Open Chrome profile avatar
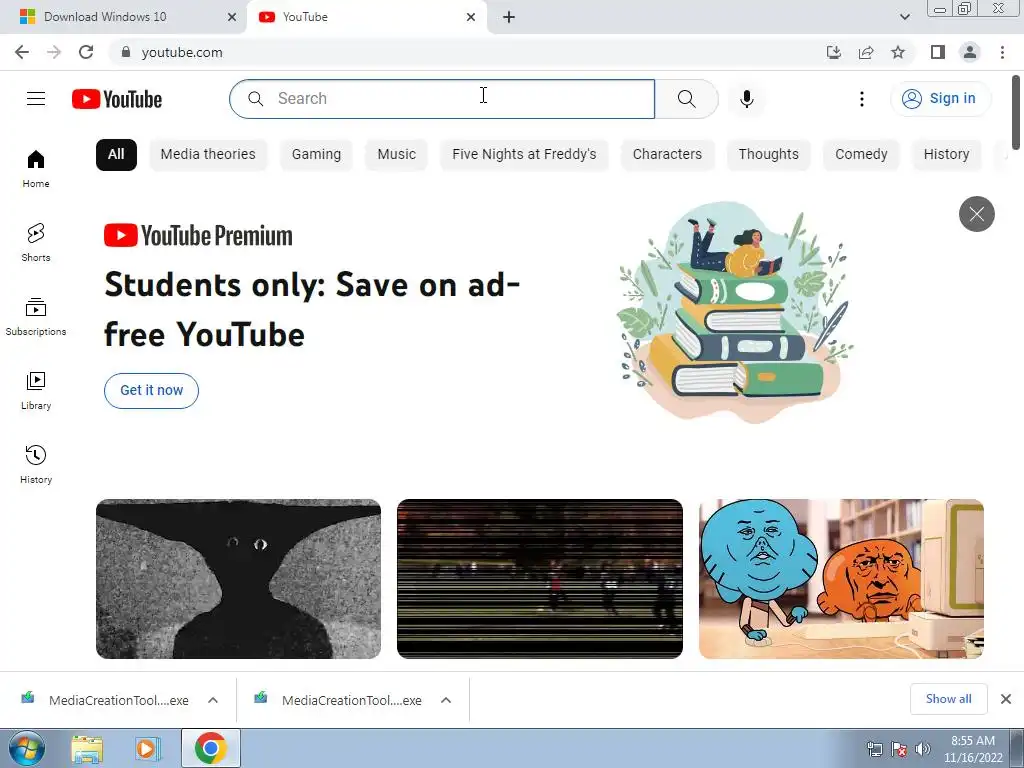The image size is (1024, 768). pyautogui.click(x=970, y=52)
